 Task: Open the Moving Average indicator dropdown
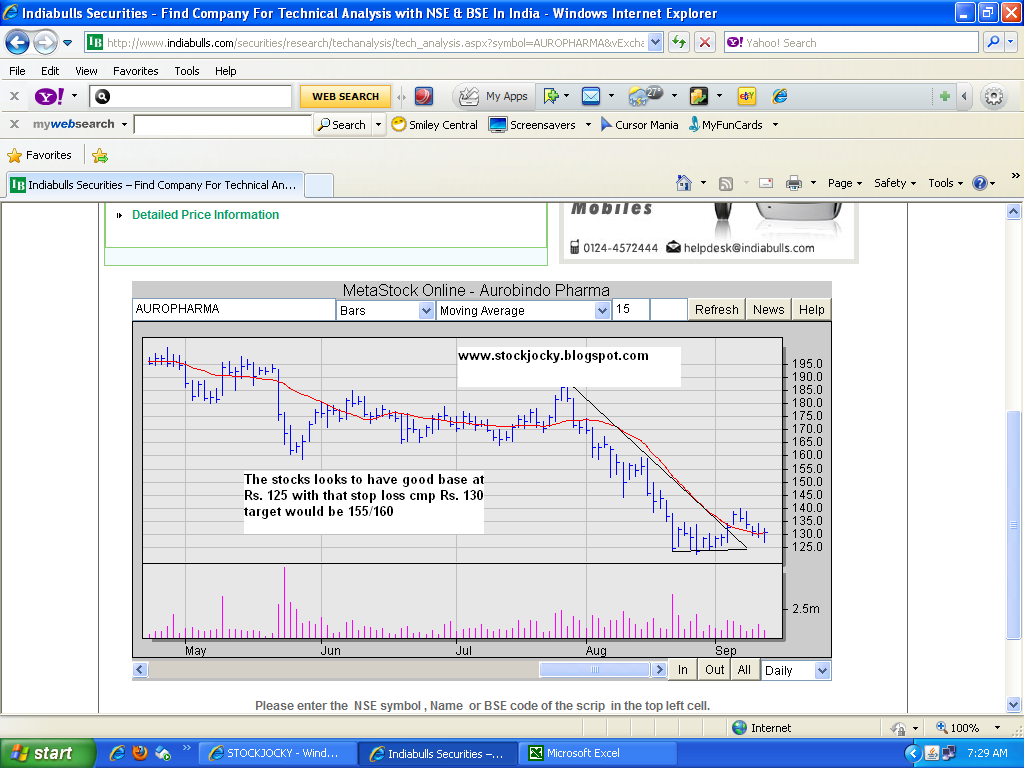tap(602, 310)
